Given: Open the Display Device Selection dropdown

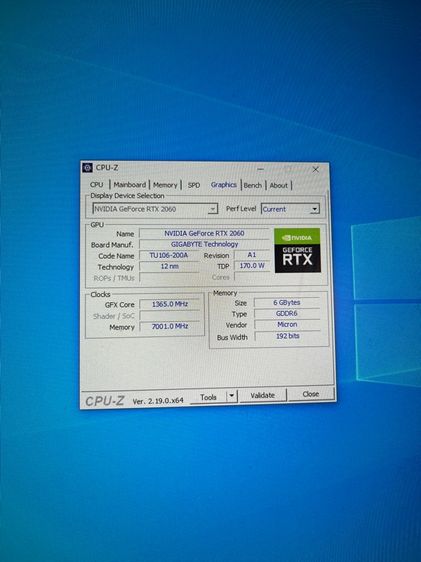Looking at the screenshot, I should click(x=155, y=209).
